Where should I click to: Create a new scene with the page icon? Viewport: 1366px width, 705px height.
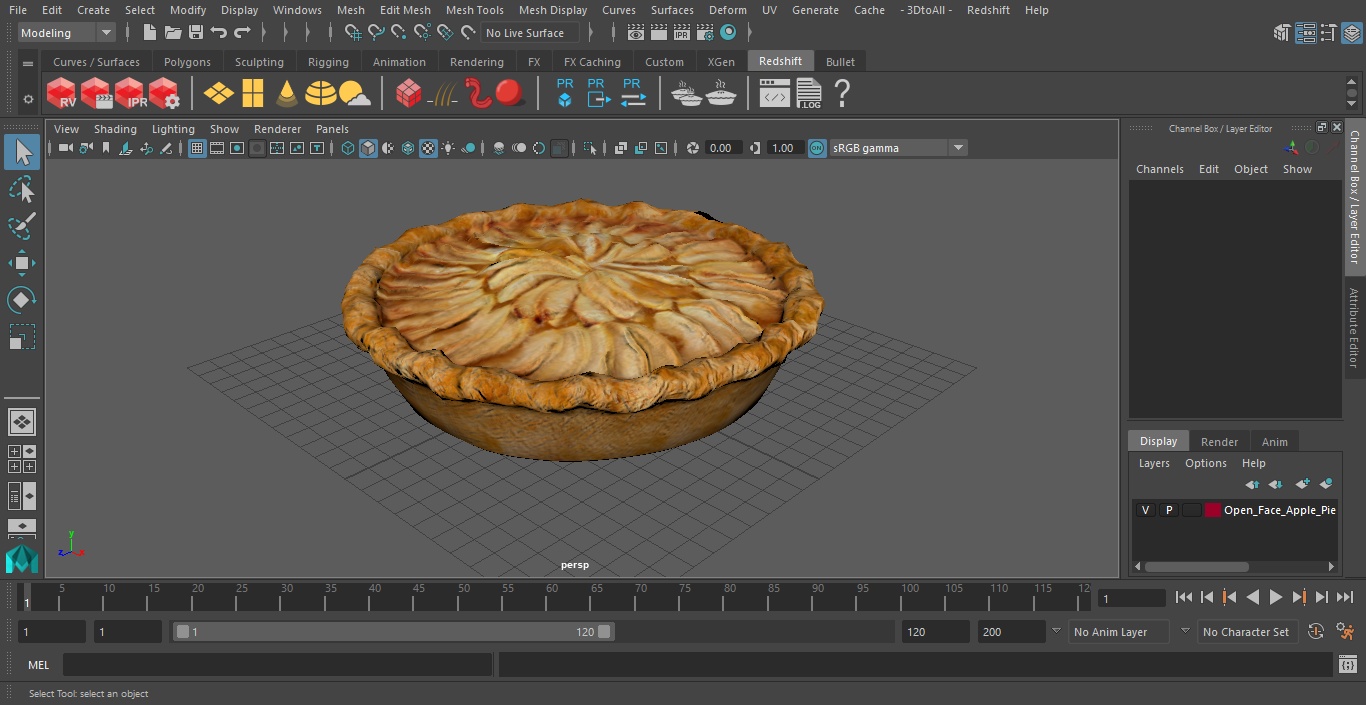coord(150,33)
